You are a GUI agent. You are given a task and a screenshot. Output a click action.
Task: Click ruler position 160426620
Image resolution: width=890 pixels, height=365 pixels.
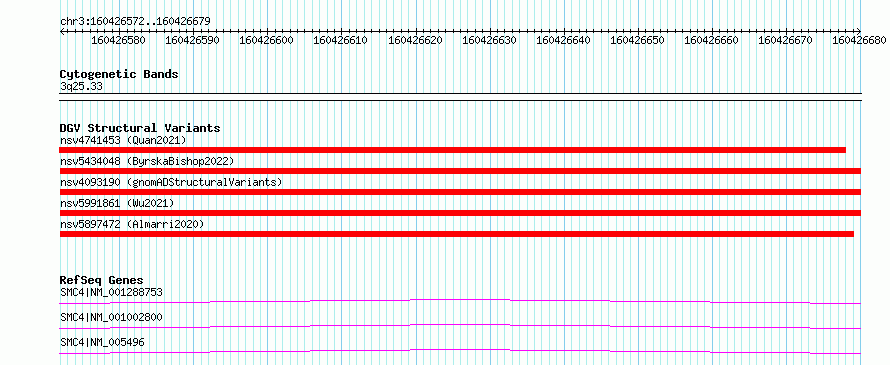(x=415, y=40)
